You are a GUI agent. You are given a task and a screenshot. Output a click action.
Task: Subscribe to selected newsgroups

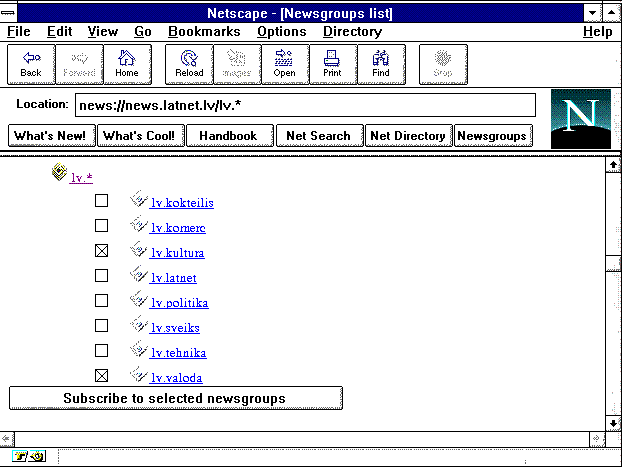(176, 398)
